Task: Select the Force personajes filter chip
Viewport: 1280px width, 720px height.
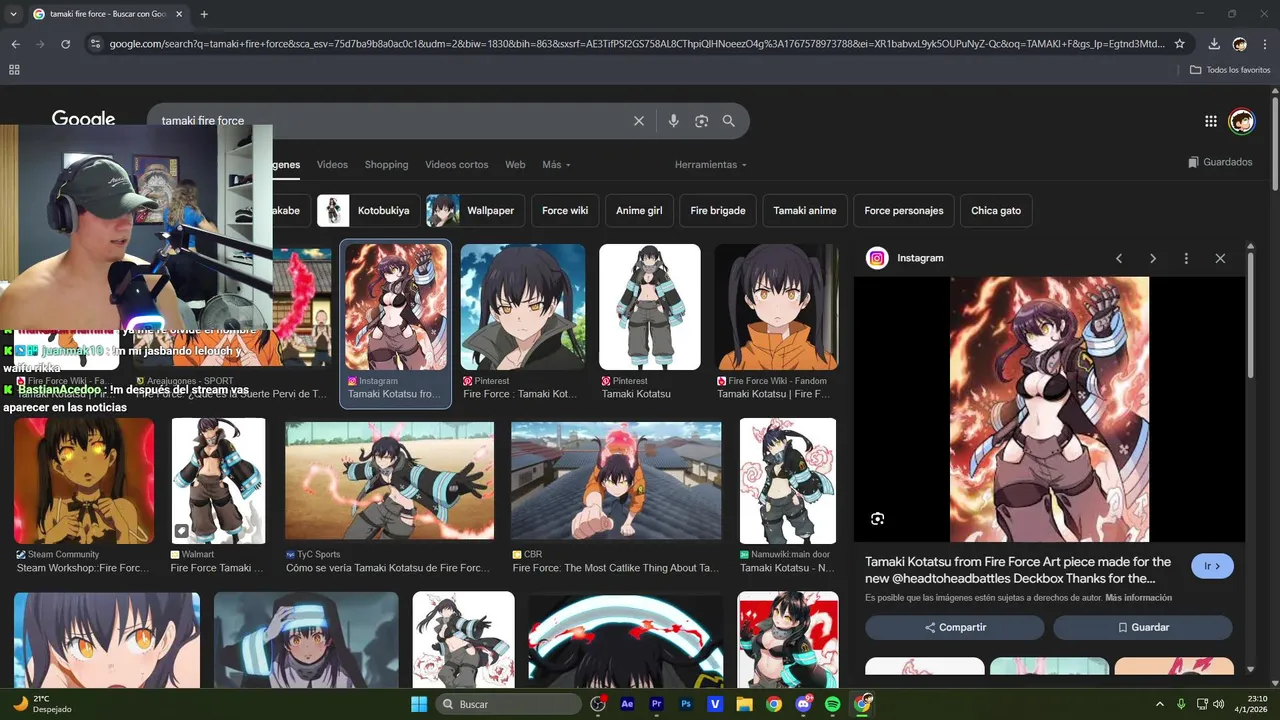Action: coord(904,211)
